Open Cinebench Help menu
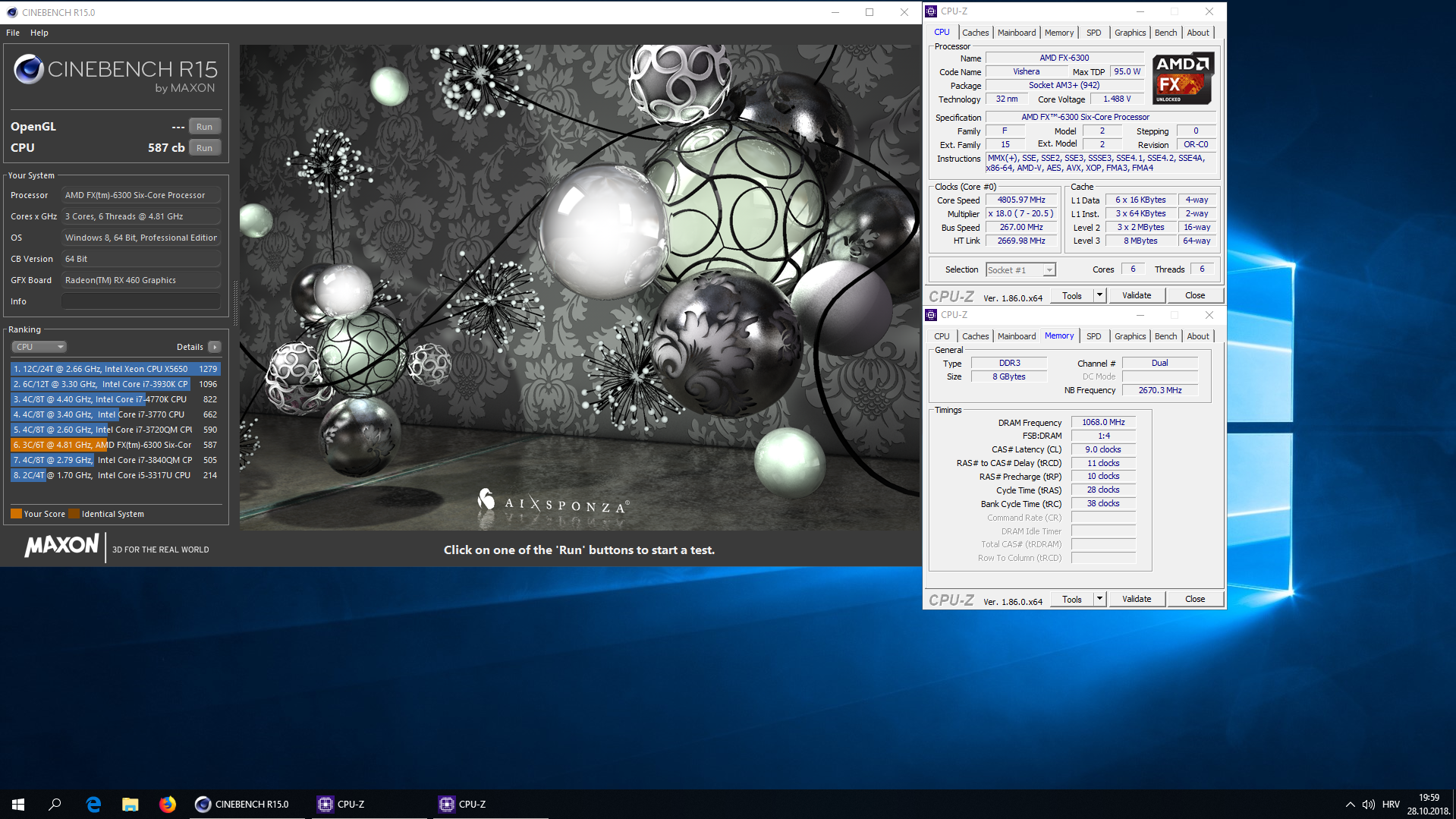Image resolution: width=1456 pixels, height=819 pixels. tap(39, 33)
